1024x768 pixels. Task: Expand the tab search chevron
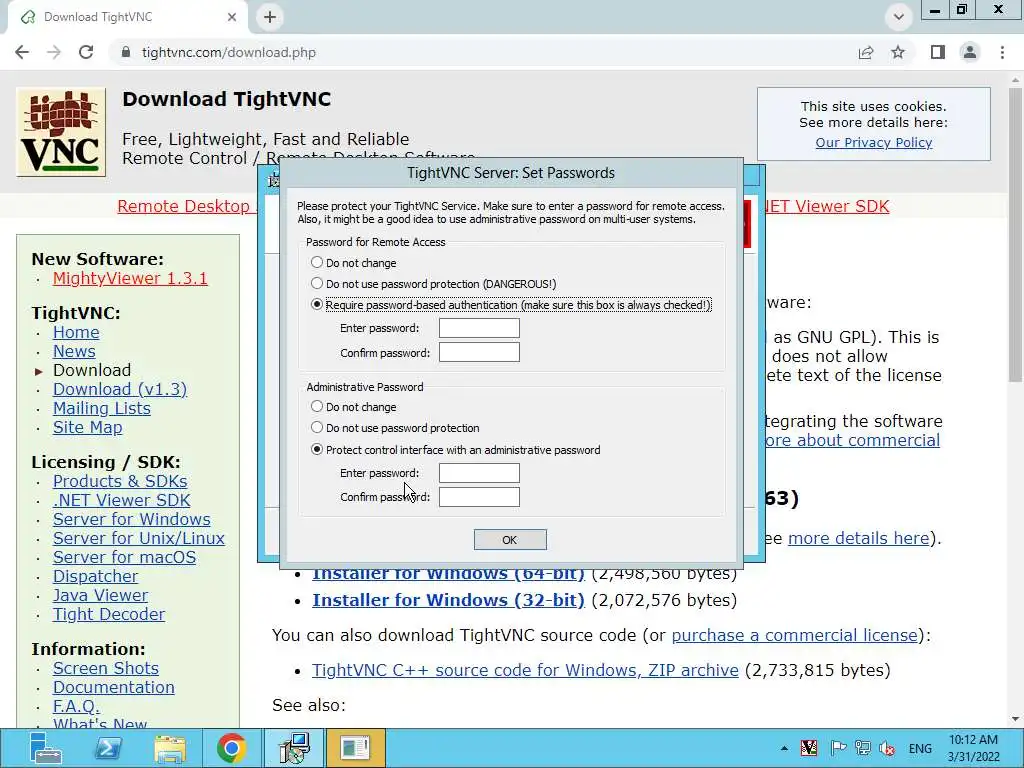[899, 17]
